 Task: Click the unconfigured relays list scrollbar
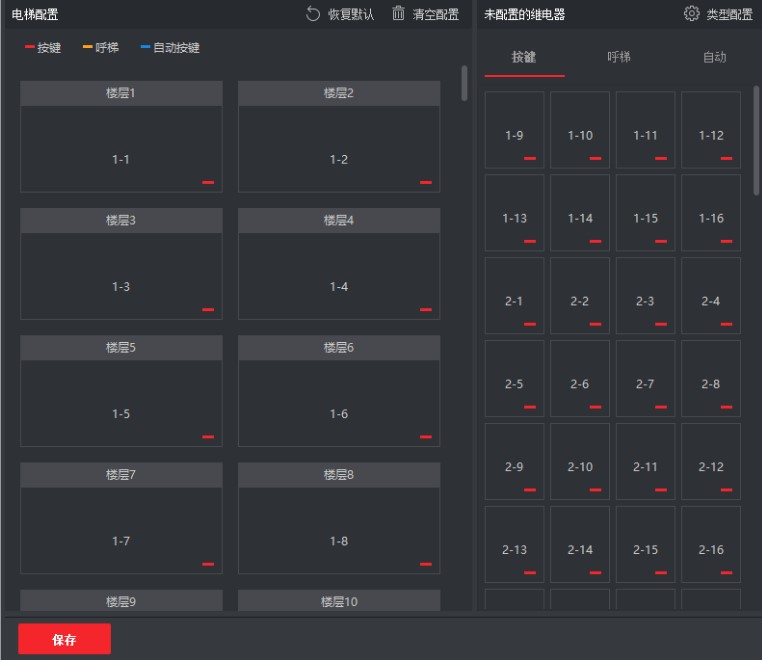756,140
